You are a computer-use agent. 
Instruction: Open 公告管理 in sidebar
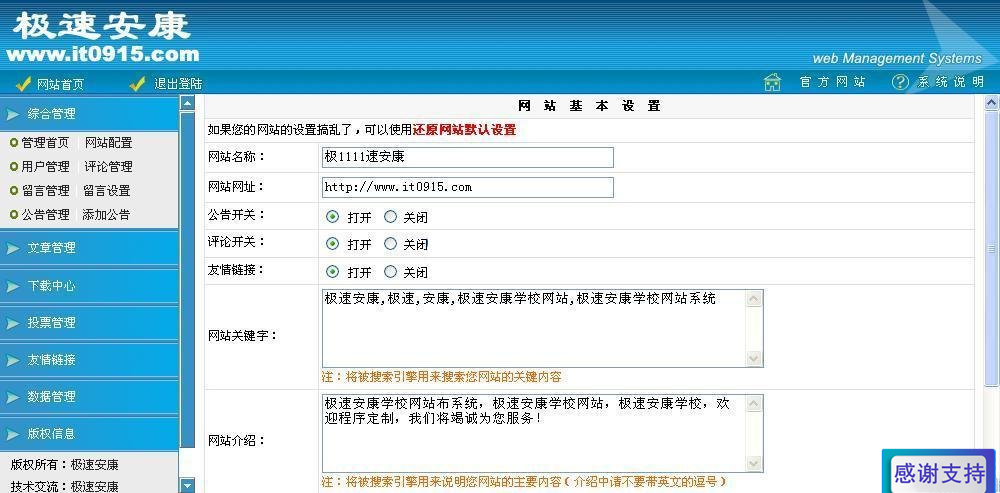pyautogui.click(x=45, y=215)
